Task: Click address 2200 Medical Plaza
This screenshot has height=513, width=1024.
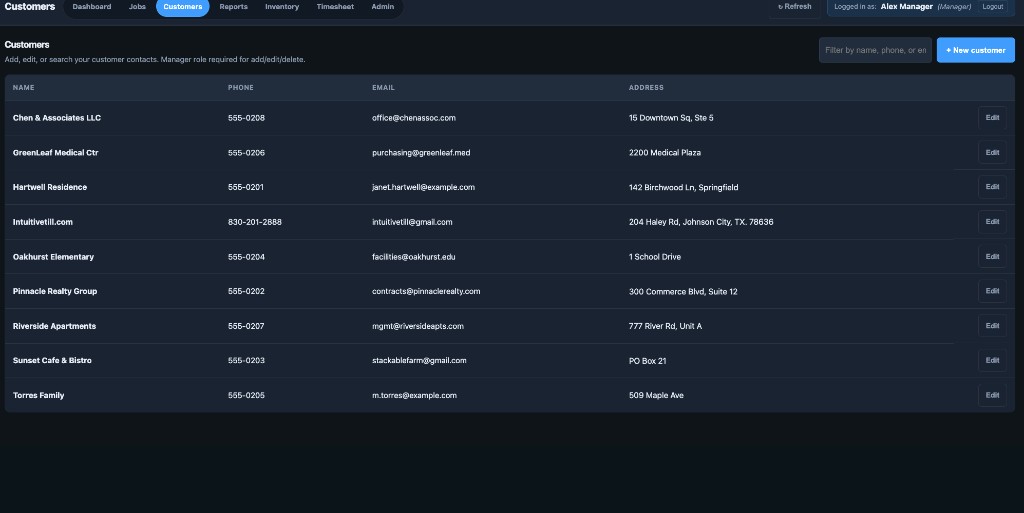Action: click(665, 153)
